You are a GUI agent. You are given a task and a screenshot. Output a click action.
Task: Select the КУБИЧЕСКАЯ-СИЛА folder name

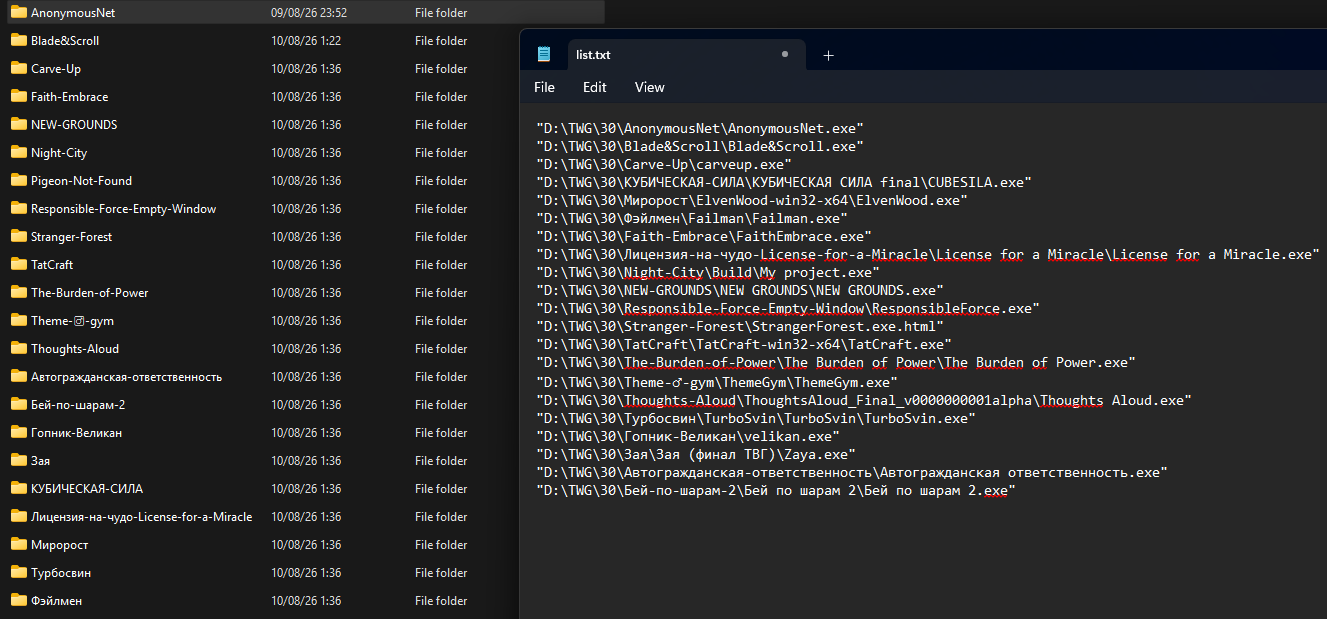coord(87,489)
